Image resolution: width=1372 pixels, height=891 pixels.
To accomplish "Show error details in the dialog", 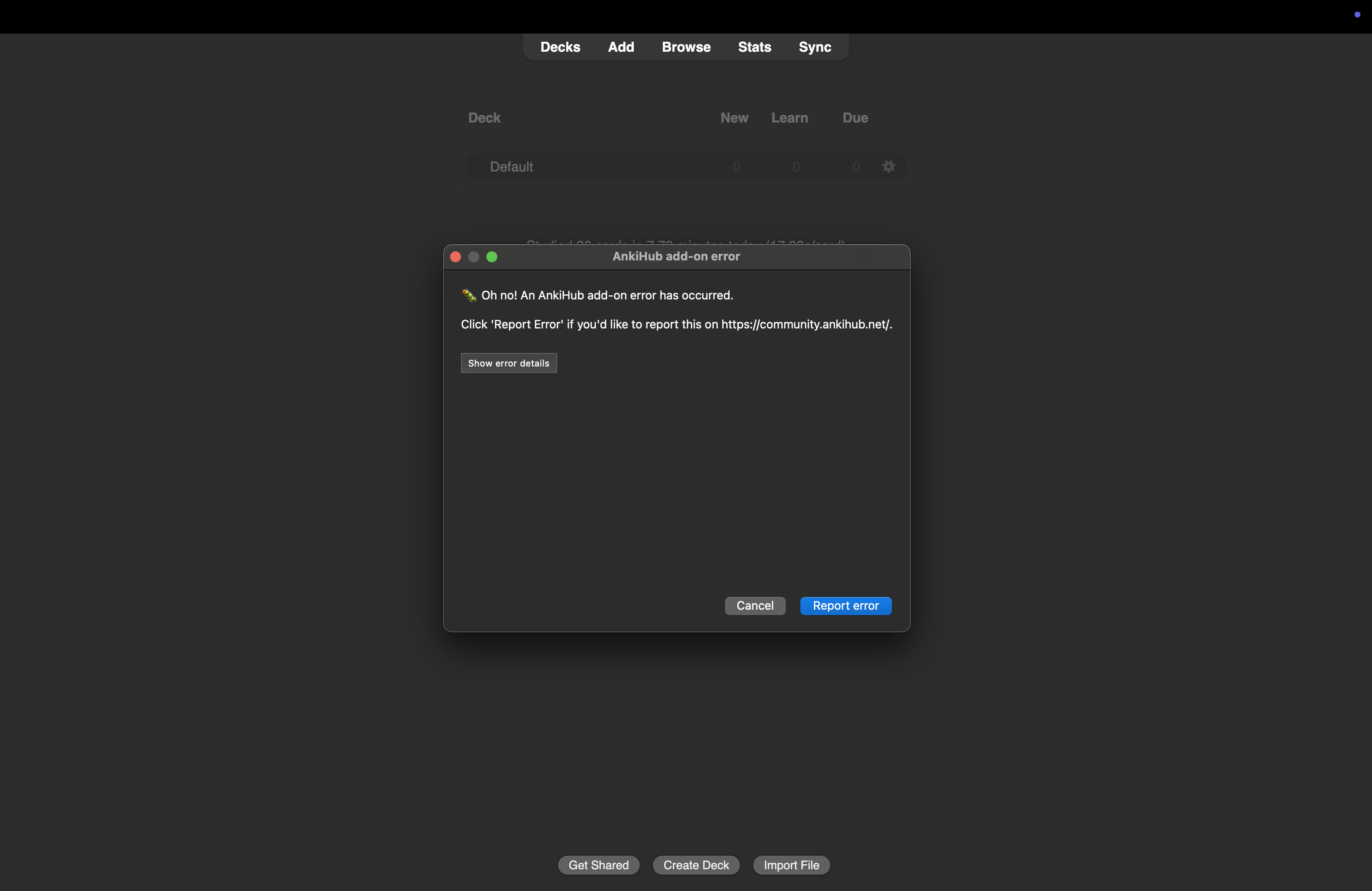I will (x=509, y=363).
